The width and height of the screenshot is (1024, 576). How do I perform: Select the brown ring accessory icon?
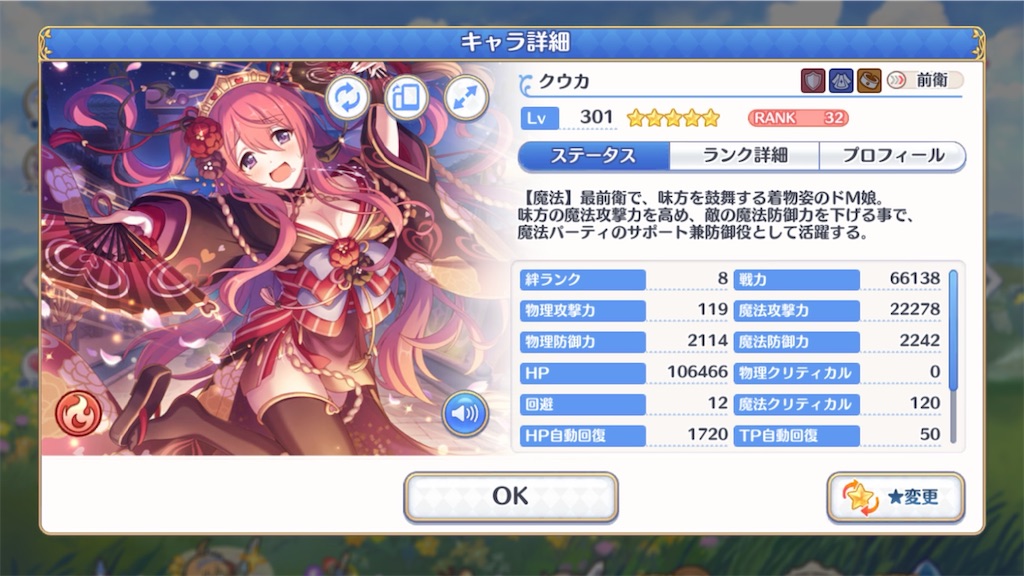click(869, 81)
